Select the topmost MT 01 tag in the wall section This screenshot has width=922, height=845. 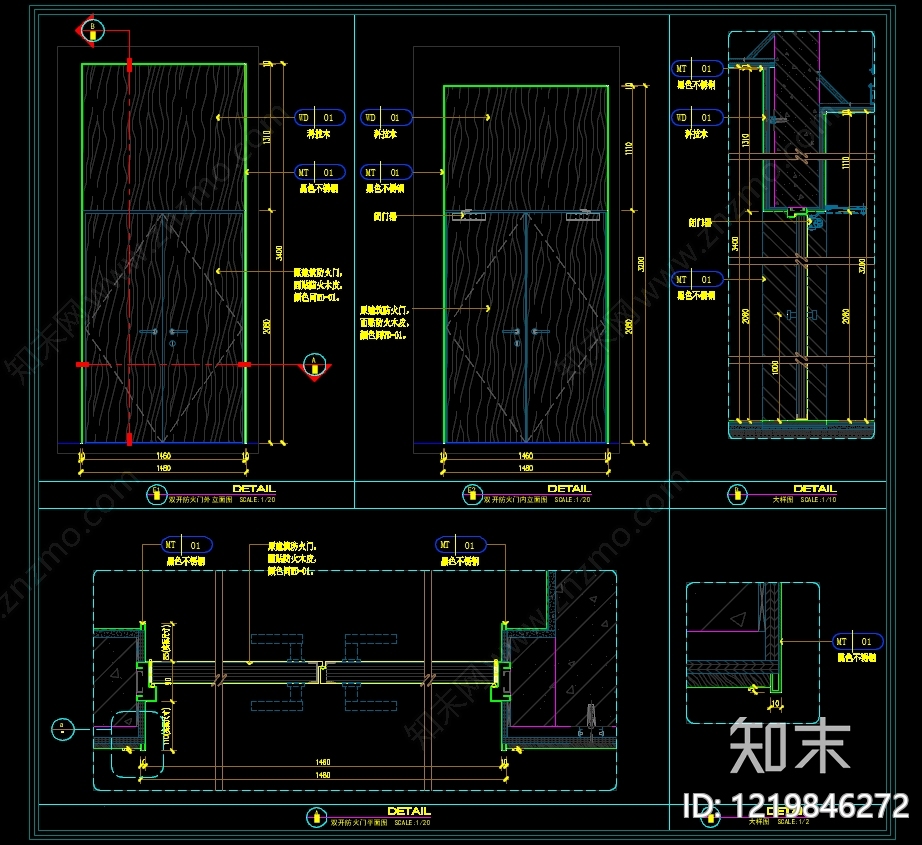tap(697, 69)
